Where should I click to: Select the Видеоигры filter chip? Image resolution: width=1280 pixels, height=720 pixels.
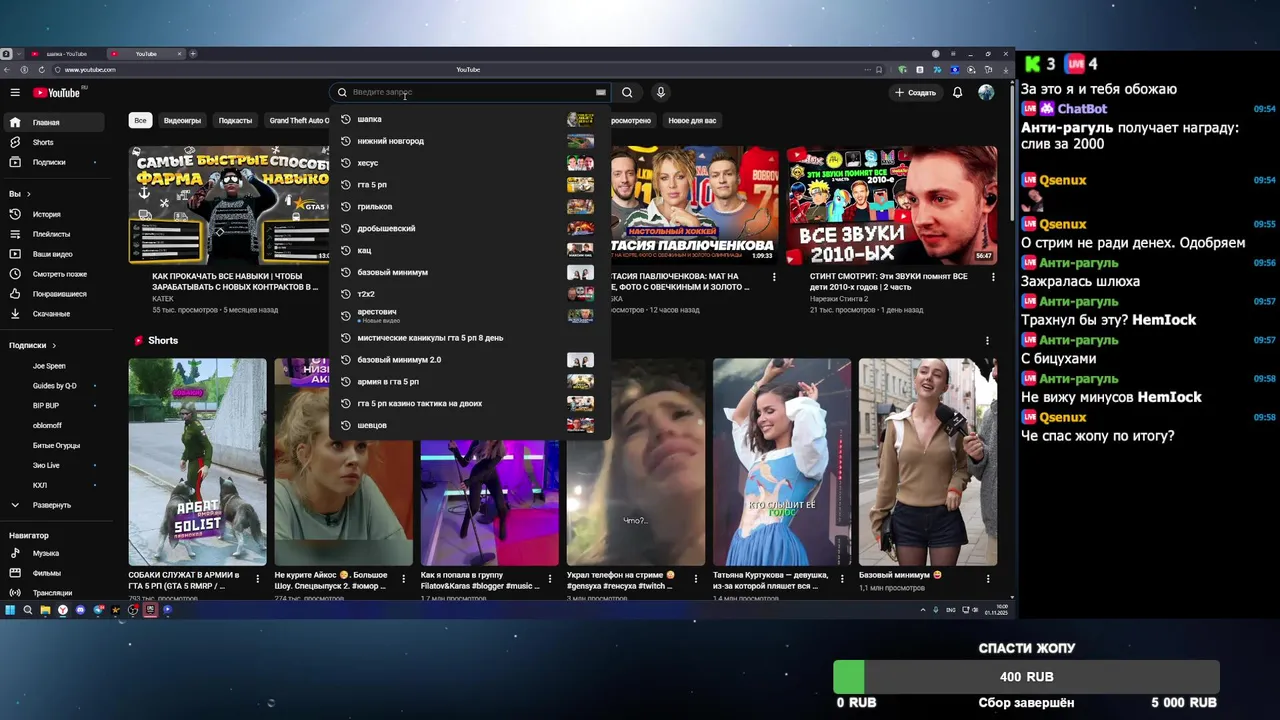(x=182, y=120)
